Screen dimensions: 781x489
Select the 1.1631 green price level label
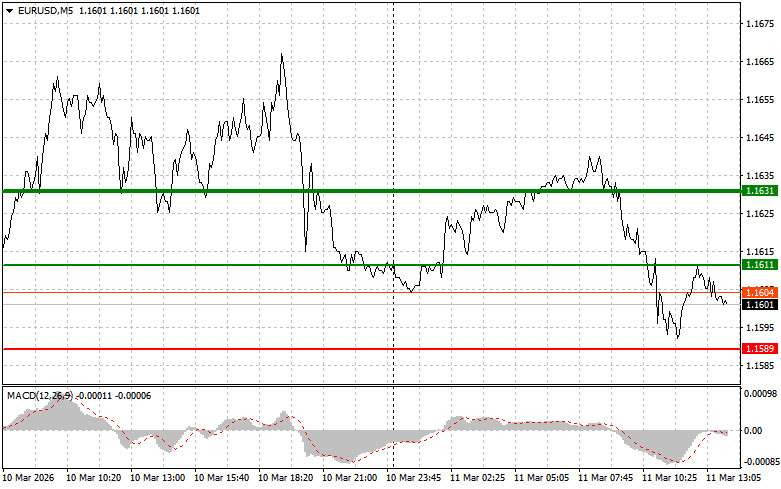click(760, 191)
